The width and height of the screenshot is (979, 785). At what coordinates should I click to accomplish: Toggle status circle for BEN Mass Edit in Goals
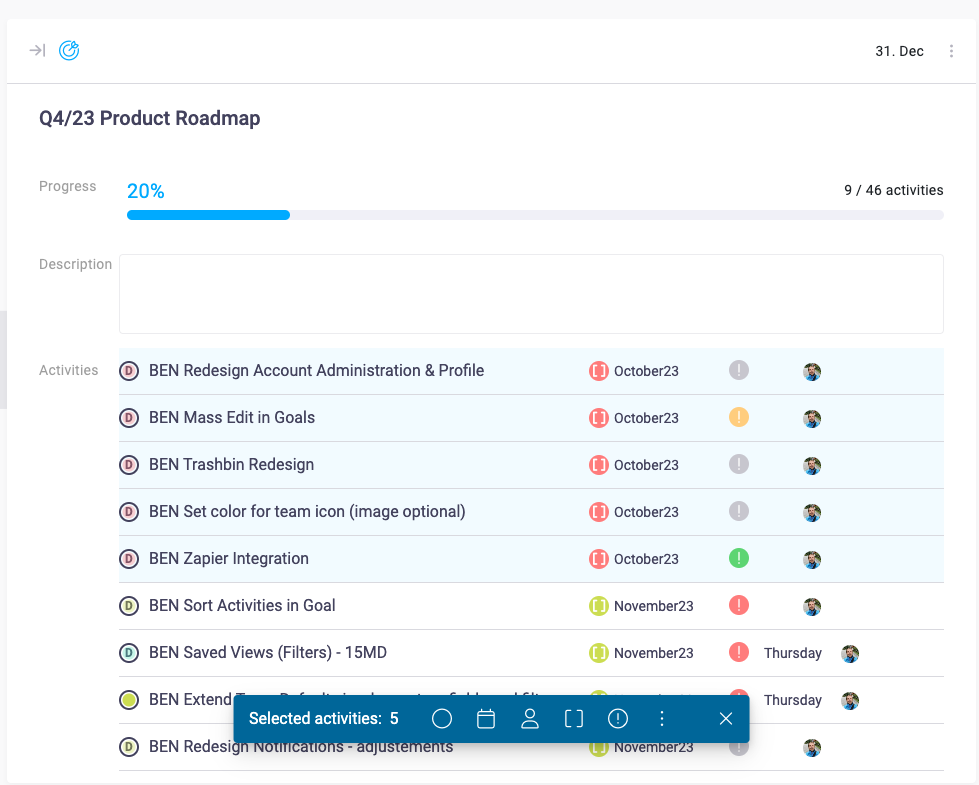(x=129, y=418)
